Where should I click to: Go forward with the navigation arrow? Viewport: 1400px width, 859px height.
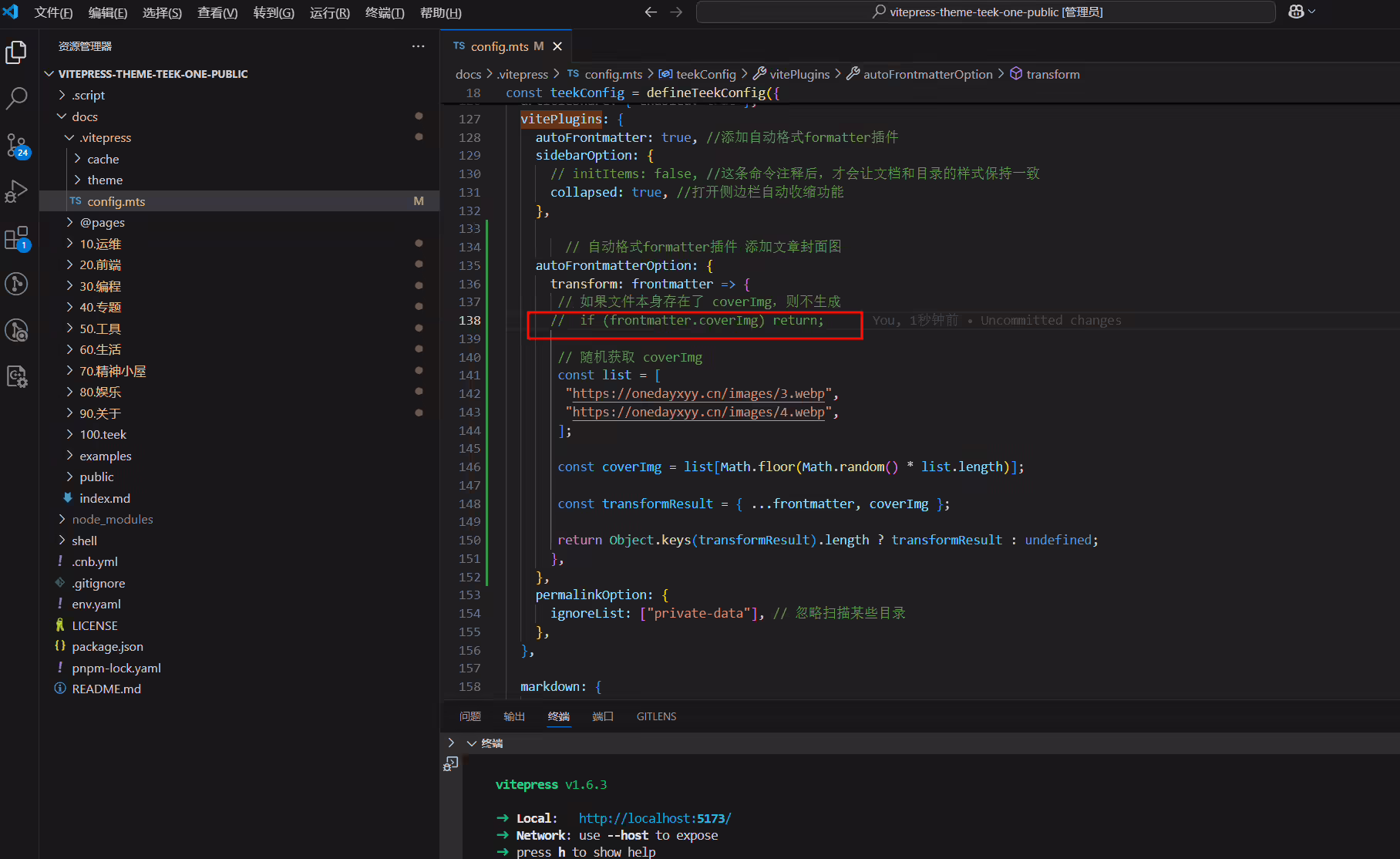pyautogui.click(x=676, y=12)
